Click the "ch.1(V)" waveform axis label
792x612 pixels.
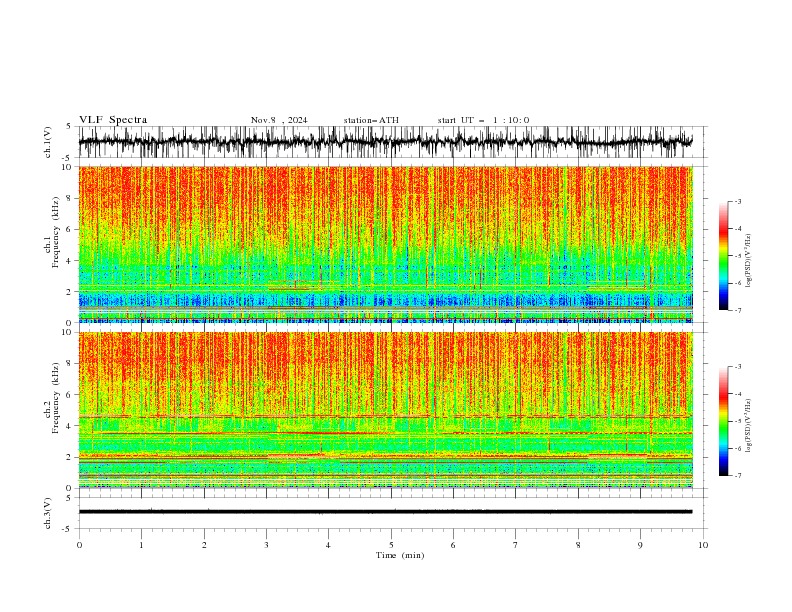pyautogui.click(x=48, y=142)
